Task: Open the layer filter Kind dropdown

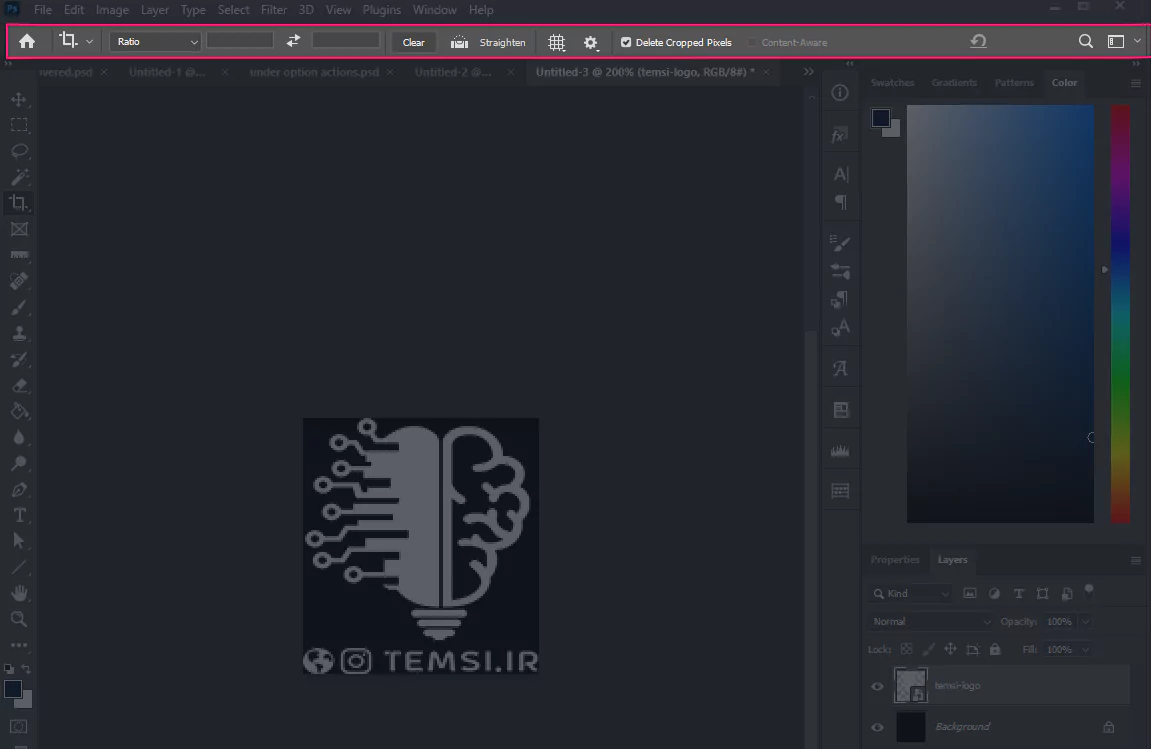Action: click(x=910, y=593)
